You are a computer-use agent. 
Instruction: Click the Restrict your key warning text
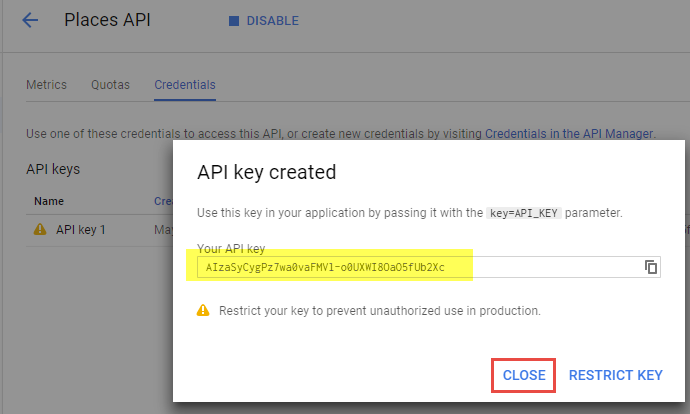click(x=380, y=311)
